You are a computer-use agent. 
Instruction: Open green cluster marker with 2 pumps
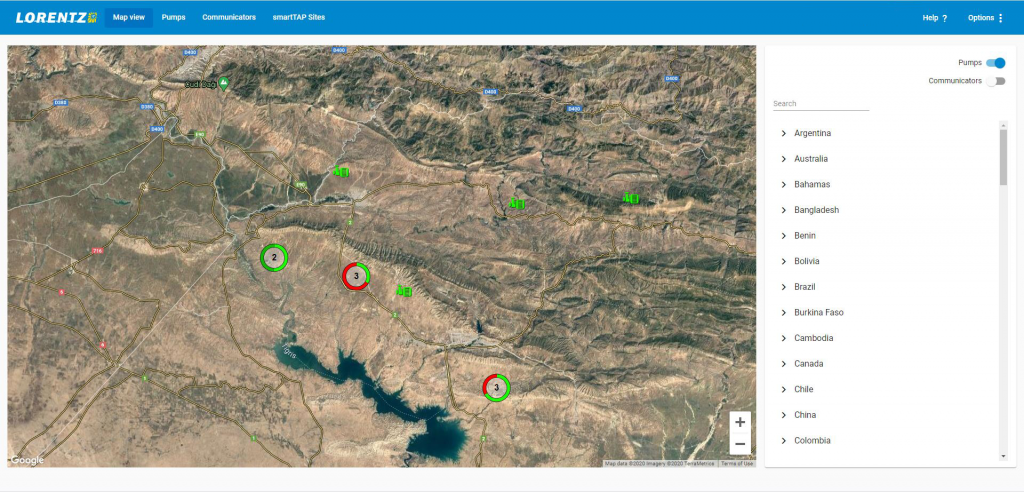click(x=274, y=257)
